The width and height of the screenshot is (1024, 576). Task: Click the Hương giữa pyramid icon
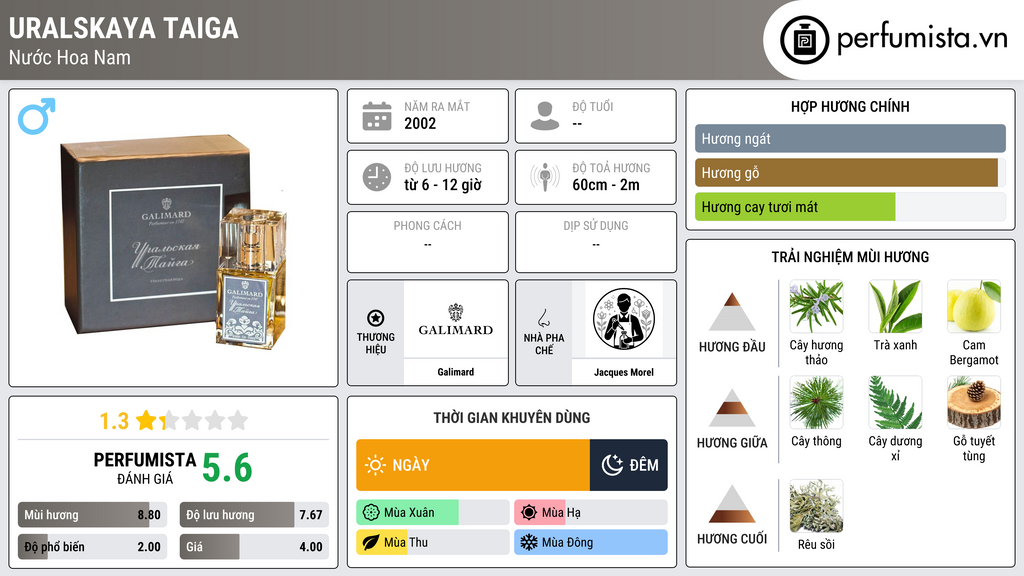732,408
